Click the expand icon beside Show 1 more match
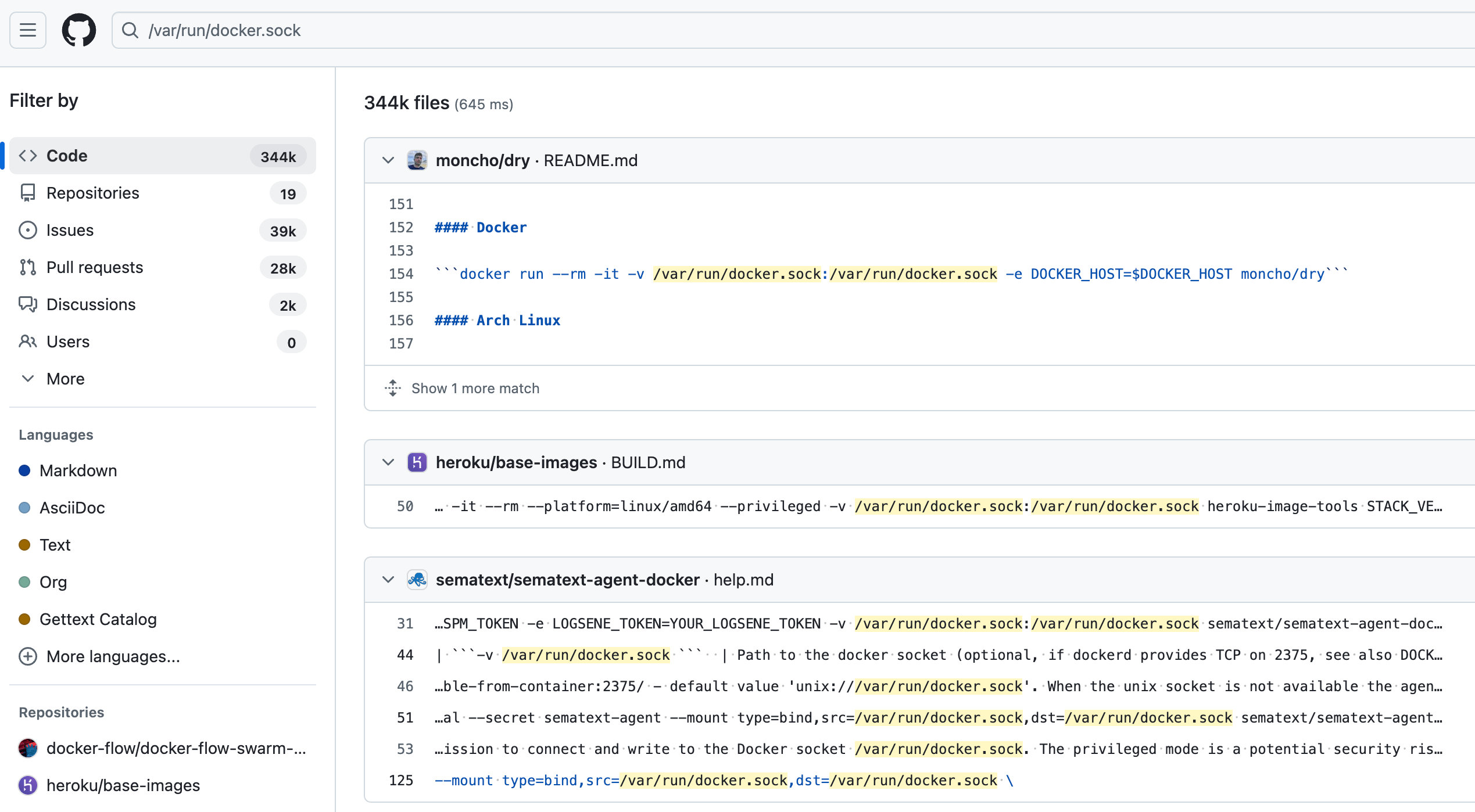The height and width of the screenshot is (812, 1475). (393, 388)
